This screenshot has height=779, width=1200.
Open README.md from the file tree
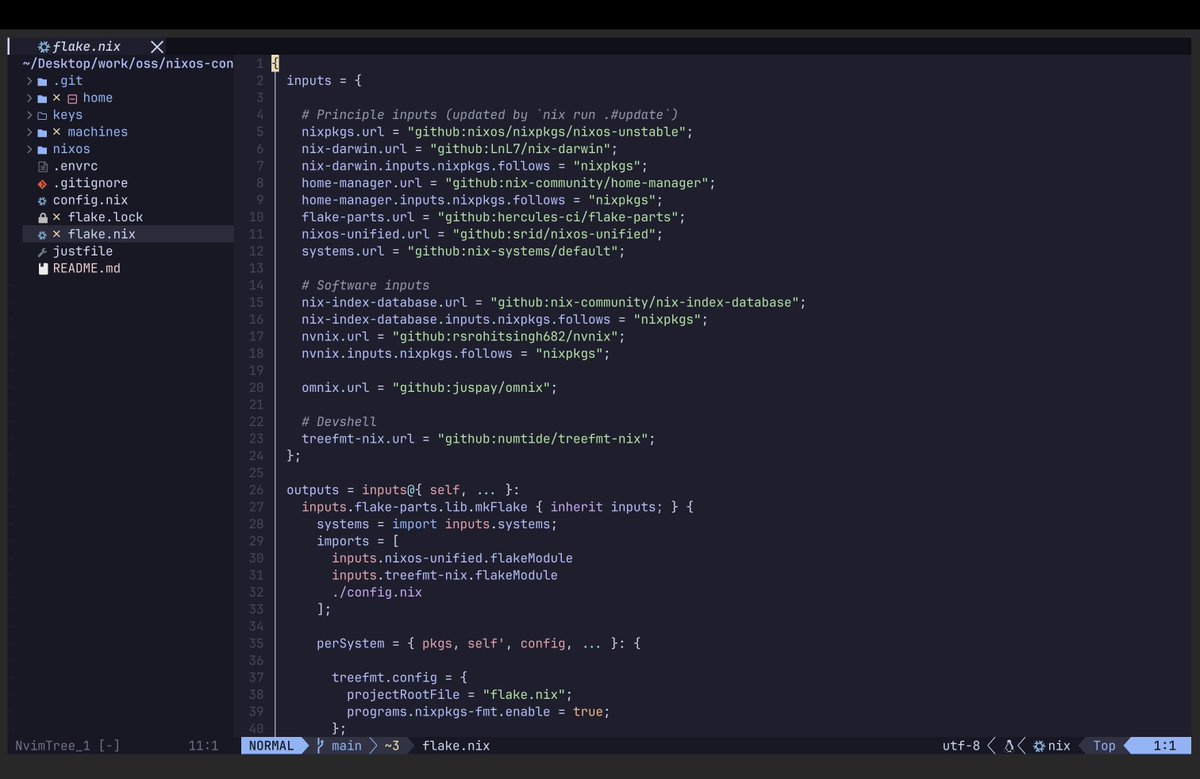tap(87, 268)
